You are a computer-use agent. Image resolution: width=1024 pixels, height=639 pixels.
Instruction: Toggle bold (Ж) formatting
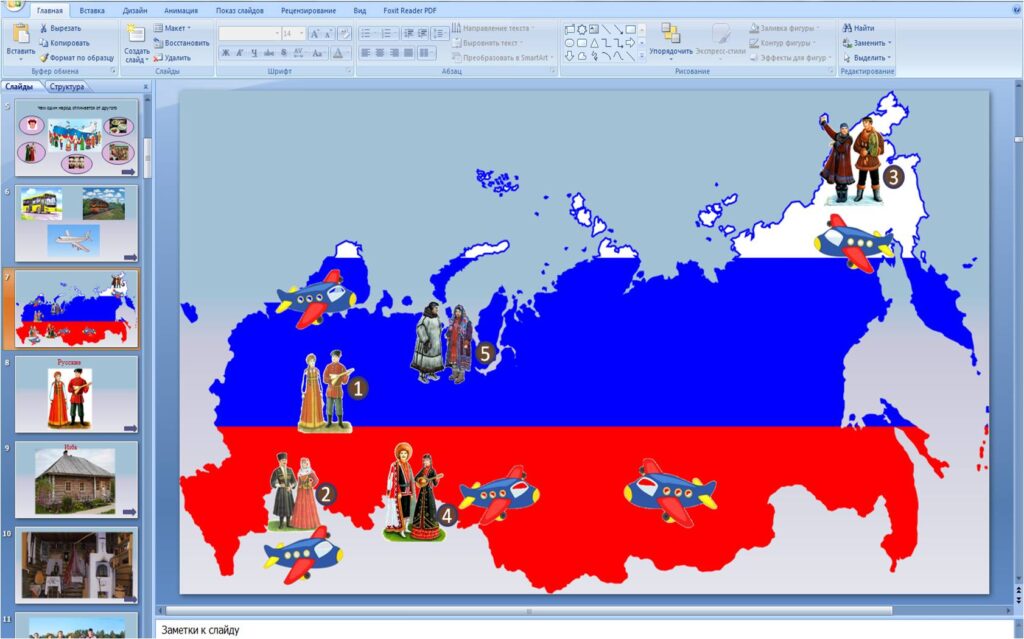pyautogui.click(x=226, y=53)
